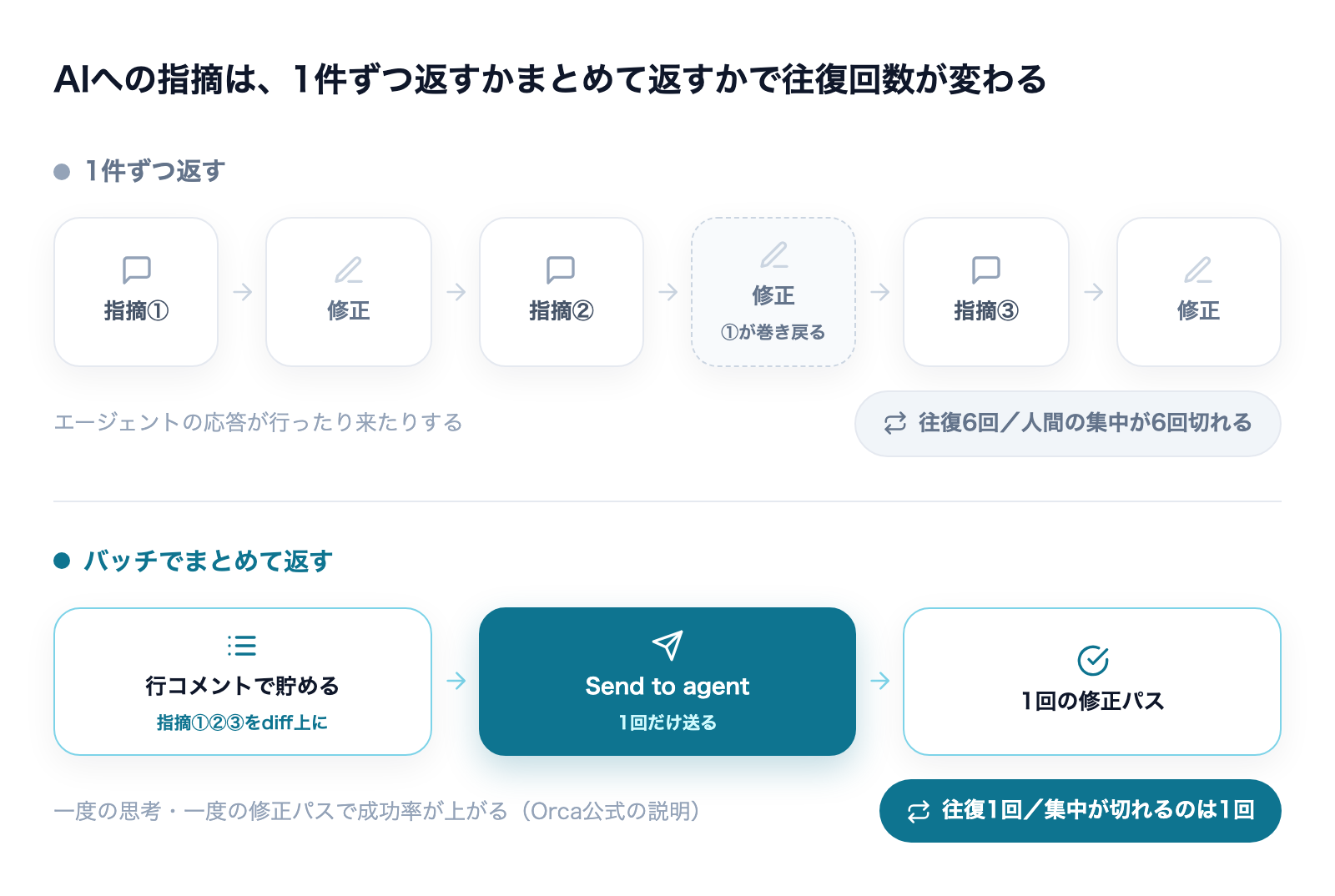
Task: Click the arrow after the Send to agent card
Action: [x=879, y=681]
